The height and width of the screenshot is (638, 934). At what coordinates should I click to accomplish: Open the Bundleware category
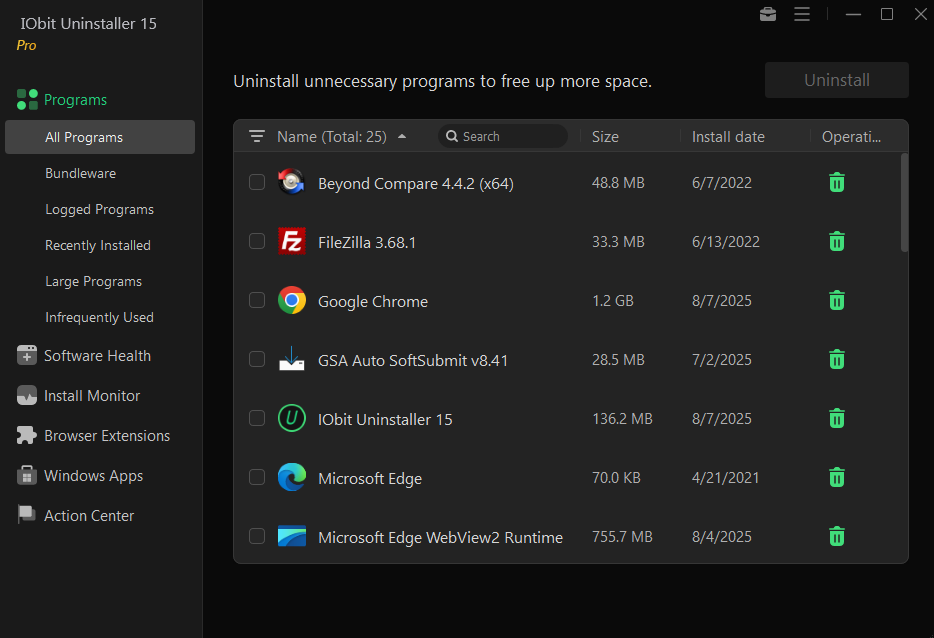(x=80, y=173)
